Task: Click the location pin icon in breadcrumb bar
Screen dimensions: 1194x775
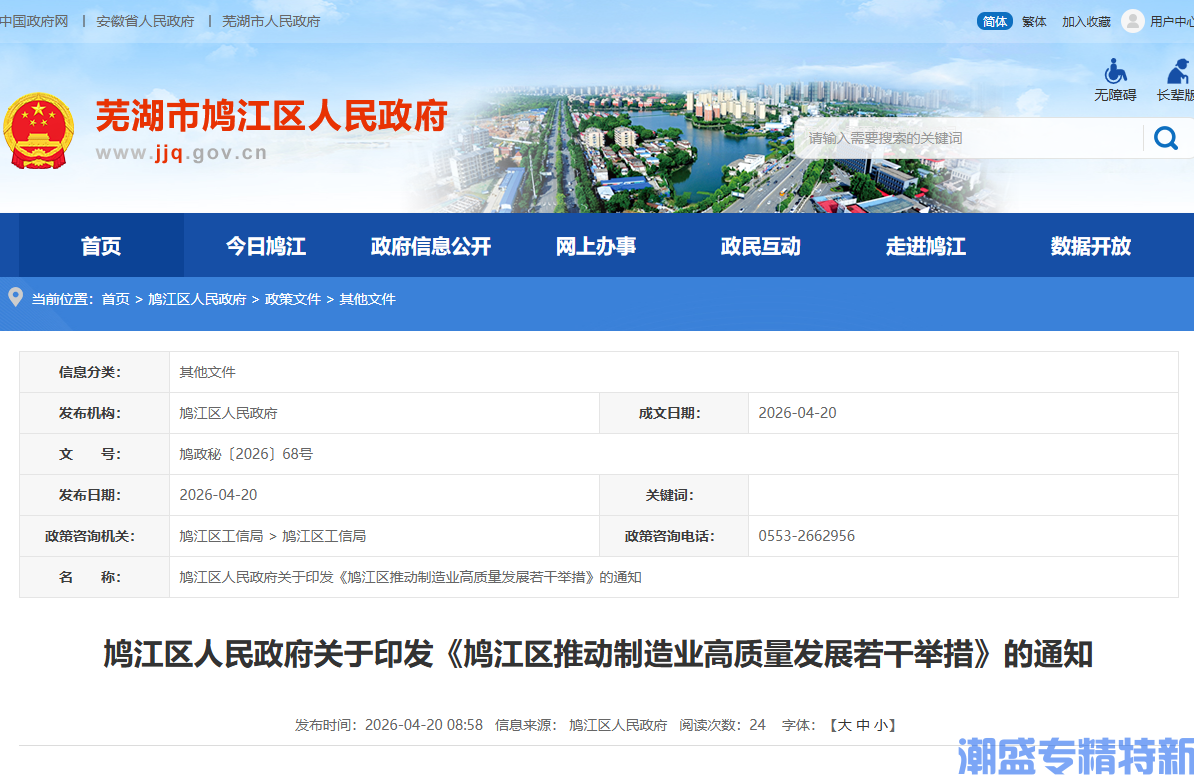Action: [x=15, y=298]
